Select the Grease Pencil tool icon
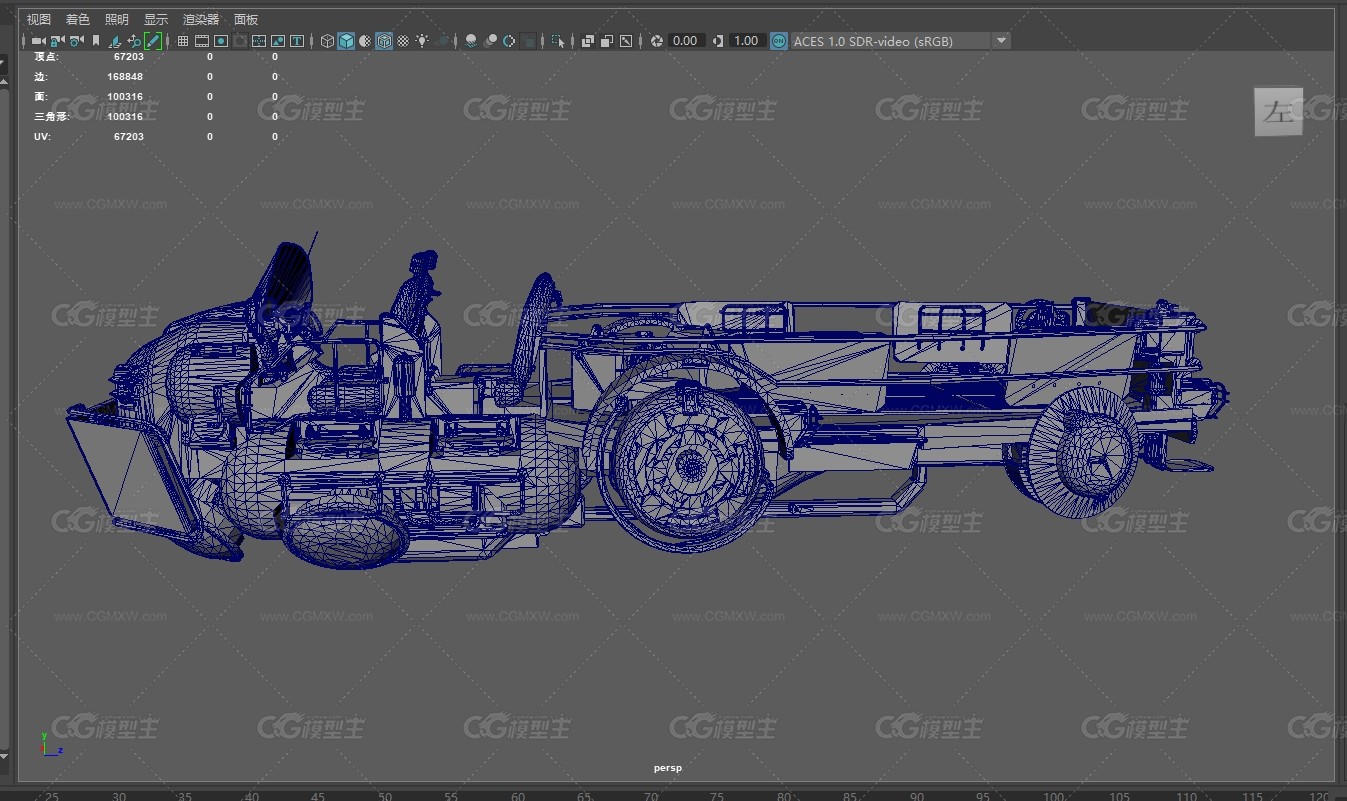The image size is (1347, 801). [153, 41]
